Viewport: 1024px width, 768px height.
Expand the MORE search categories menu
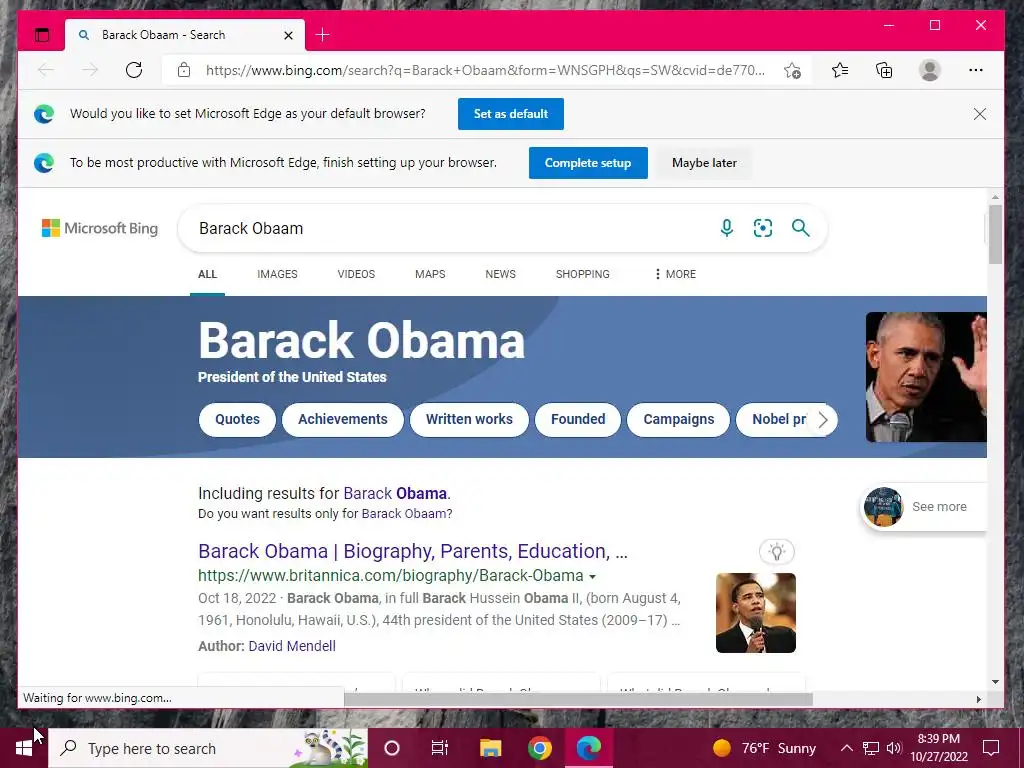675,274
